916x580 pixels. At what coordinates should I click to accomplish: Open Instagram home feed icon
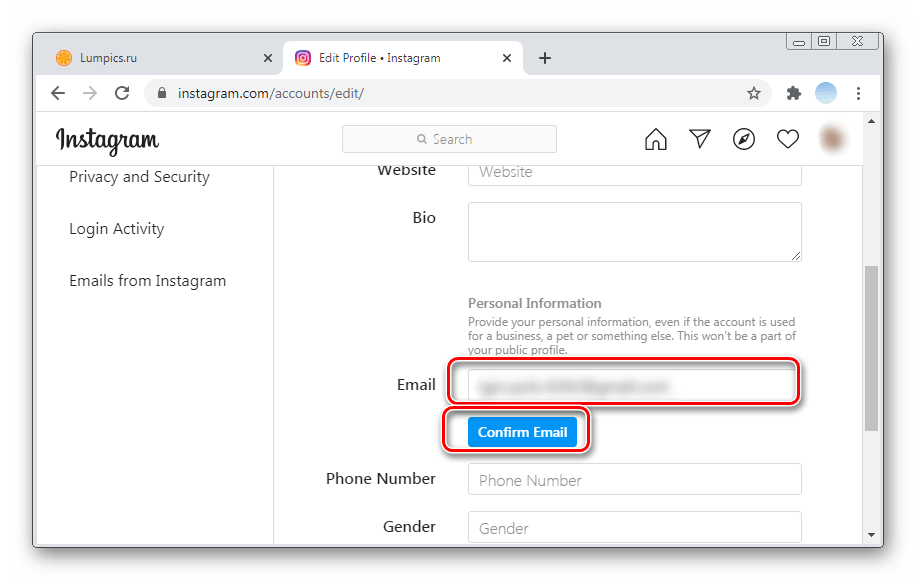tap(656, 139)
